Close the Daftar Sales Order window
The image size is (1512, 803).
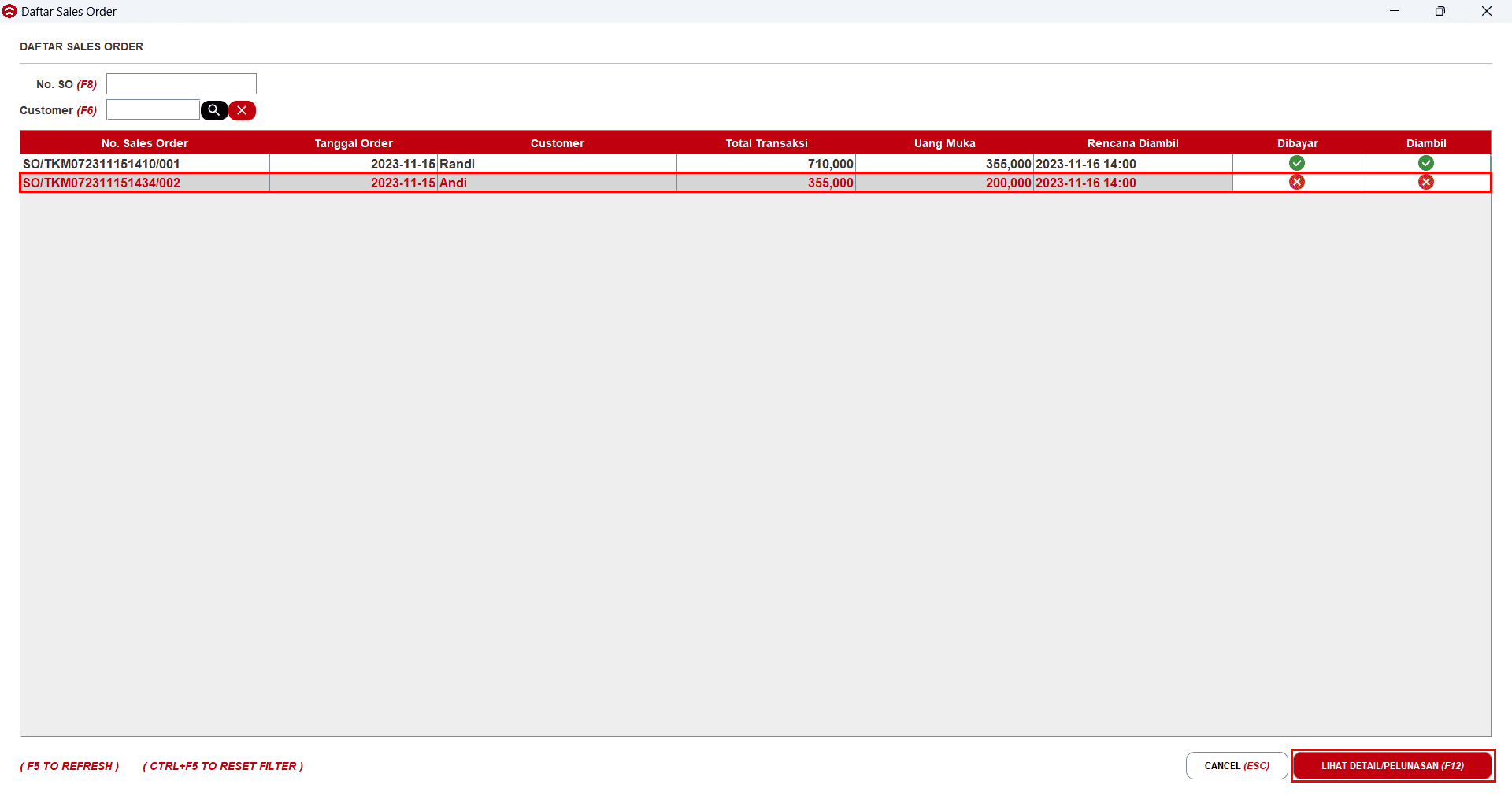(1487, 11)
